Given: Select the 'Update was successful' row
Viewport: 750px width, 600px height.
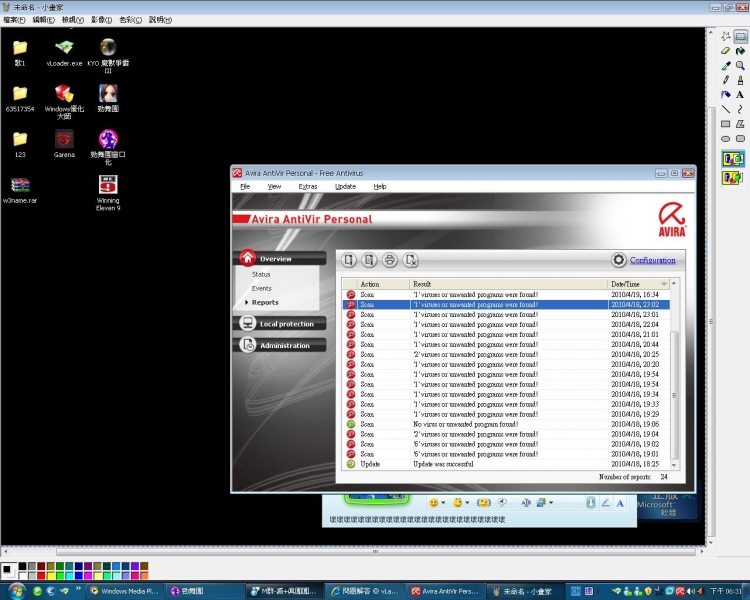Looking at the screenshot, I should [506, 464].
